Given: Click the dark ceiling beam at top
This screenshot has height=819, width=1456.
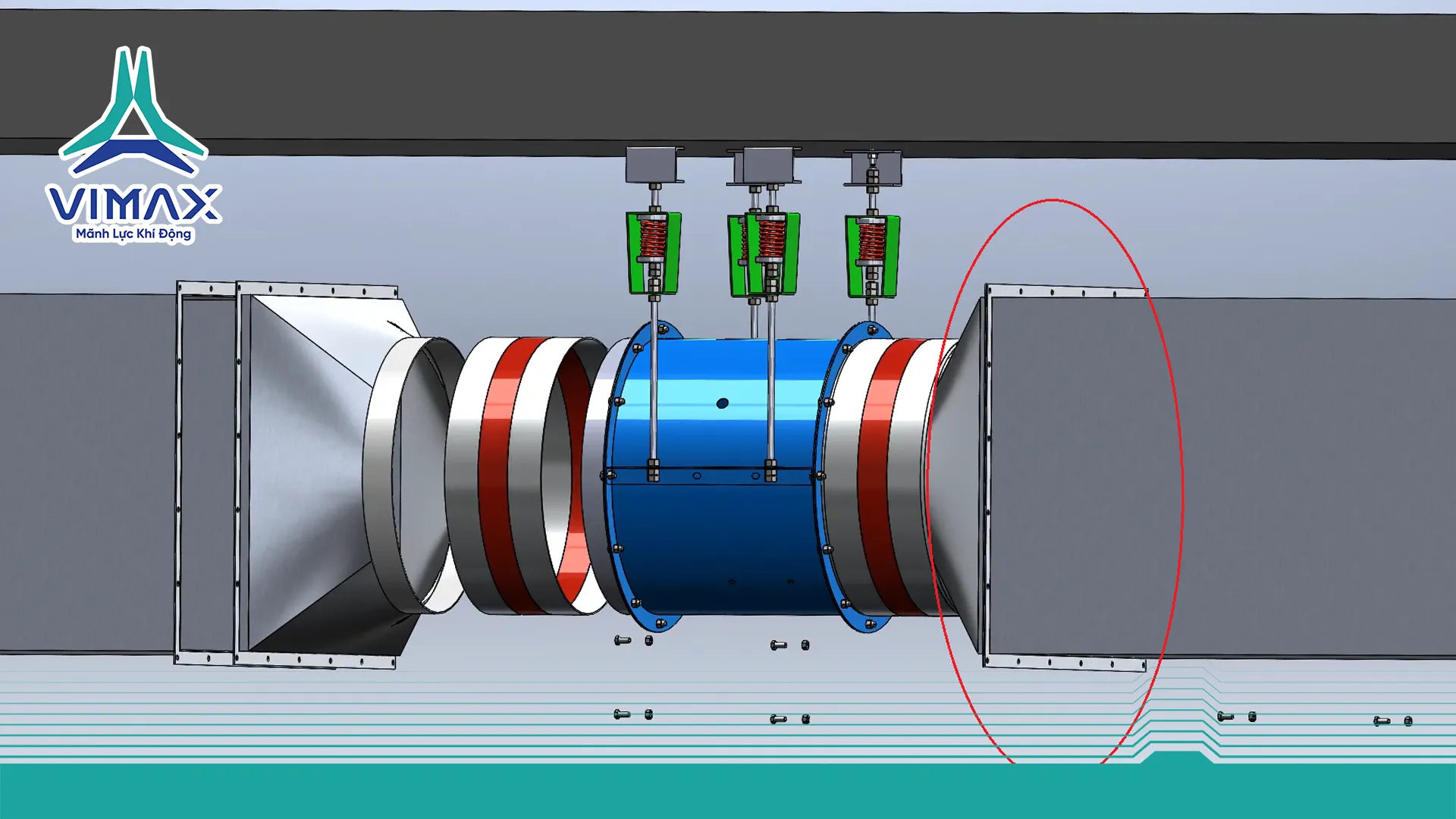Looking at the screenshot, I should coord(728,76).
